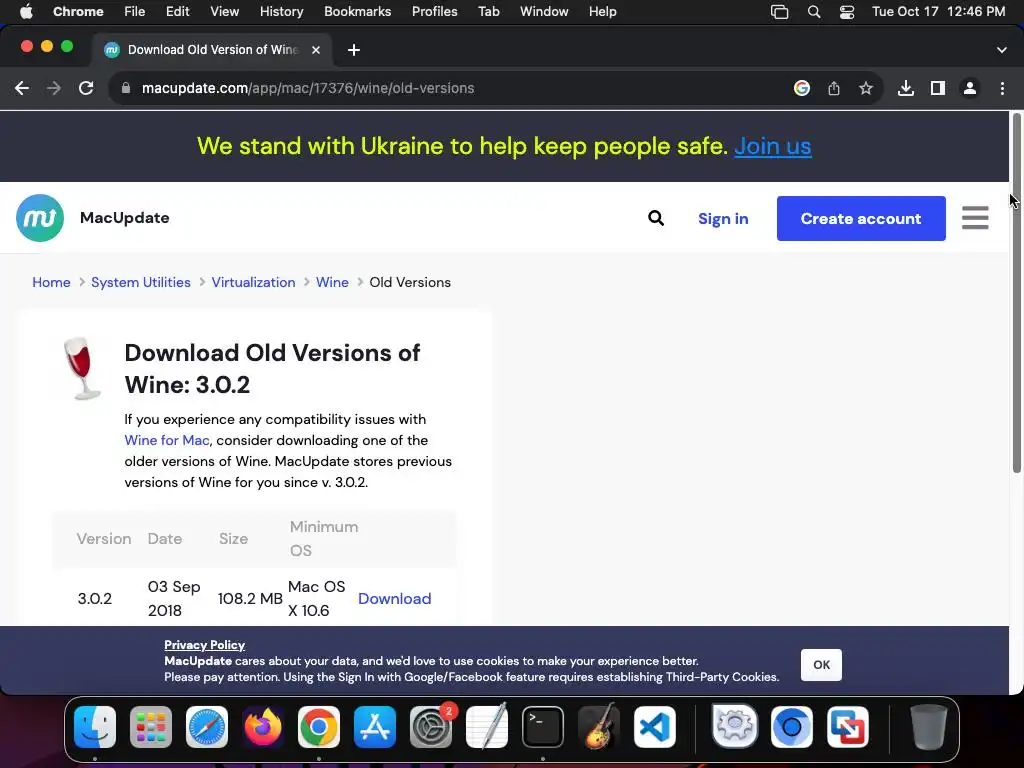Open the Edit menu

[x=177, y=11]
